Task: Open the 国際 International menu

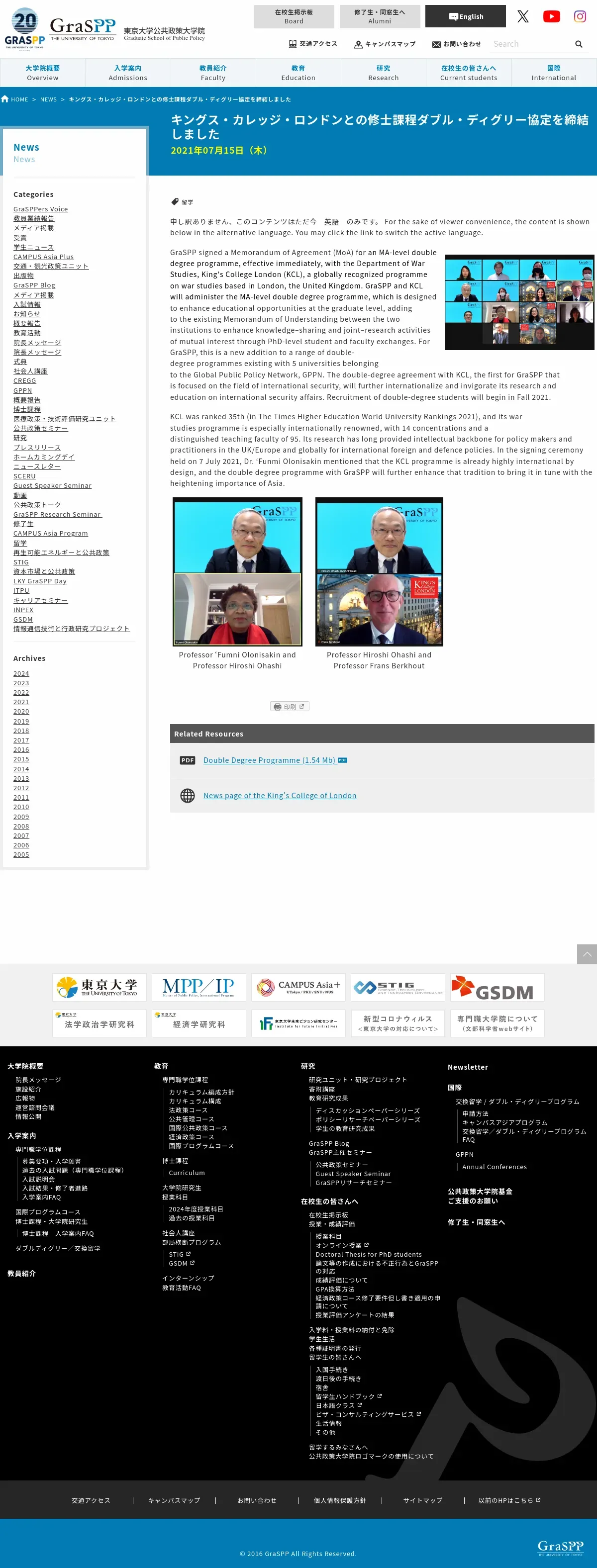Action: point(554,73)
